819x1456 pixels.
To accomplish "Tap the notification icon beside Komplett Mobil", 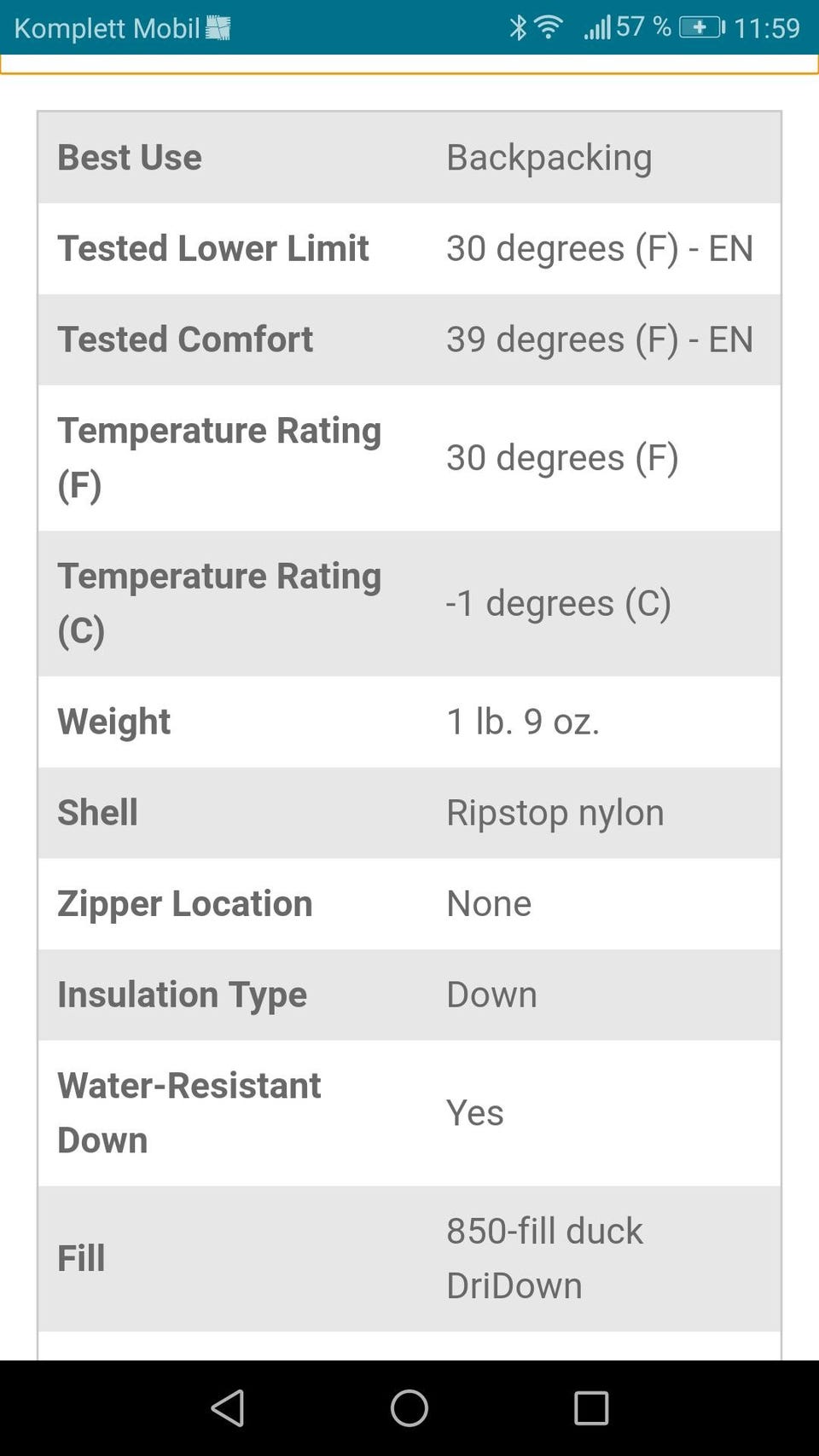I will click(x=218, y=28).
